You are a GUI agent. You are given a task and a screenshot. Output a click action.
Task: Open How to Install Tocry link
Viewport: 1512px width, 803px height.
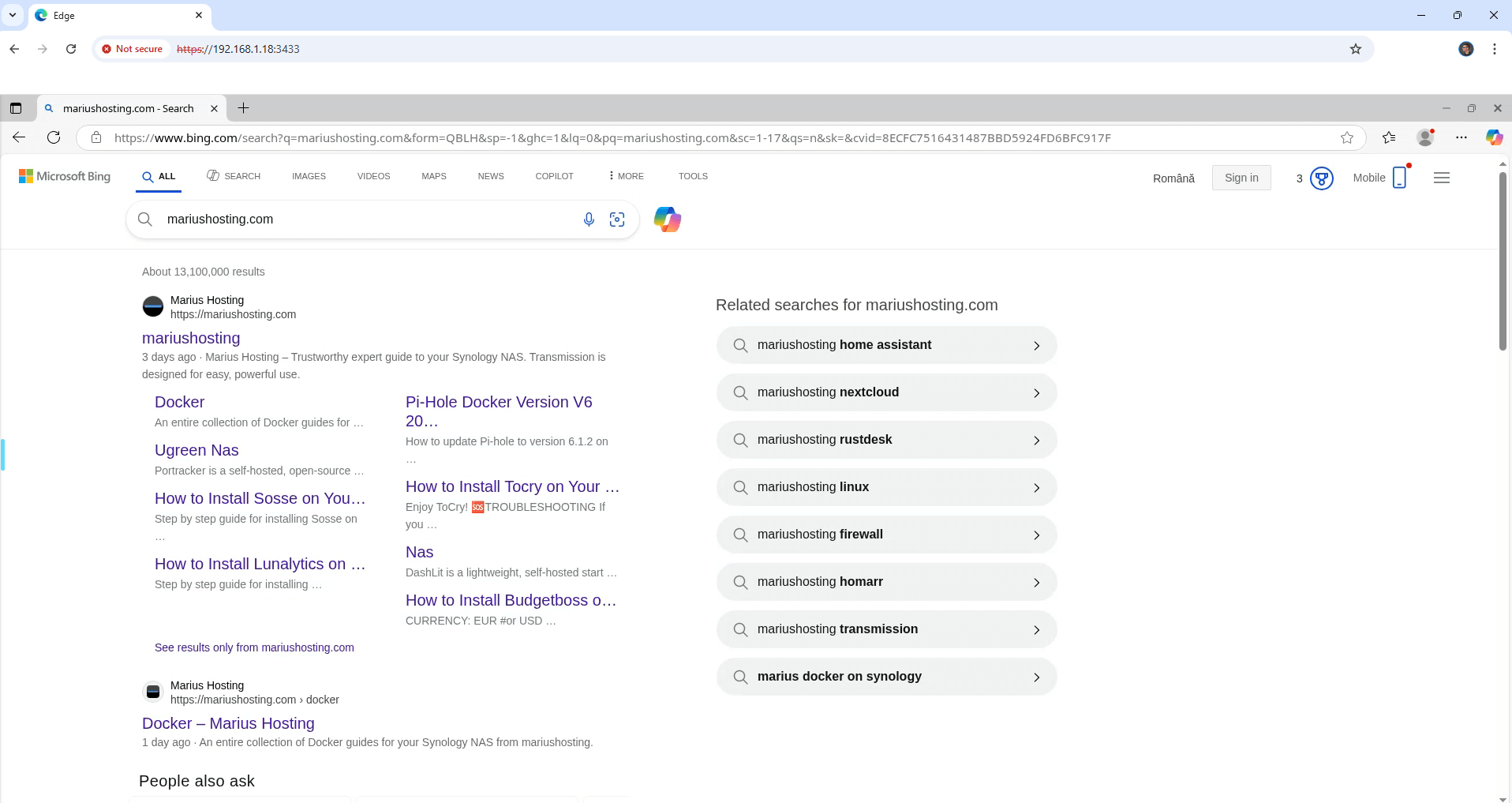(x=513, y=486)
